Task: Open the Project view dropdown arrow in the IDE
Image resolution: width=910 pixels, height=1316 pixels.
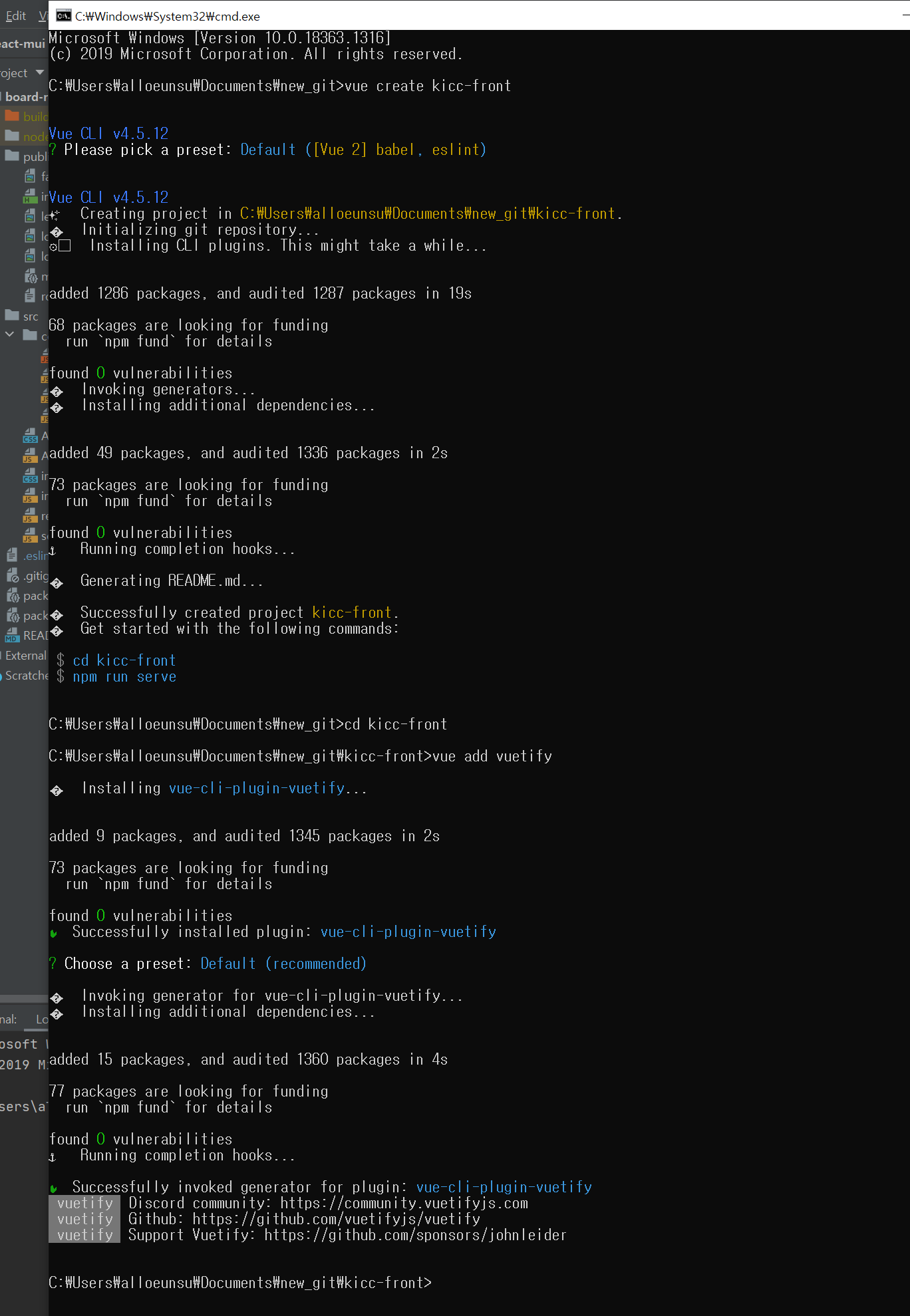Action: 40,72
